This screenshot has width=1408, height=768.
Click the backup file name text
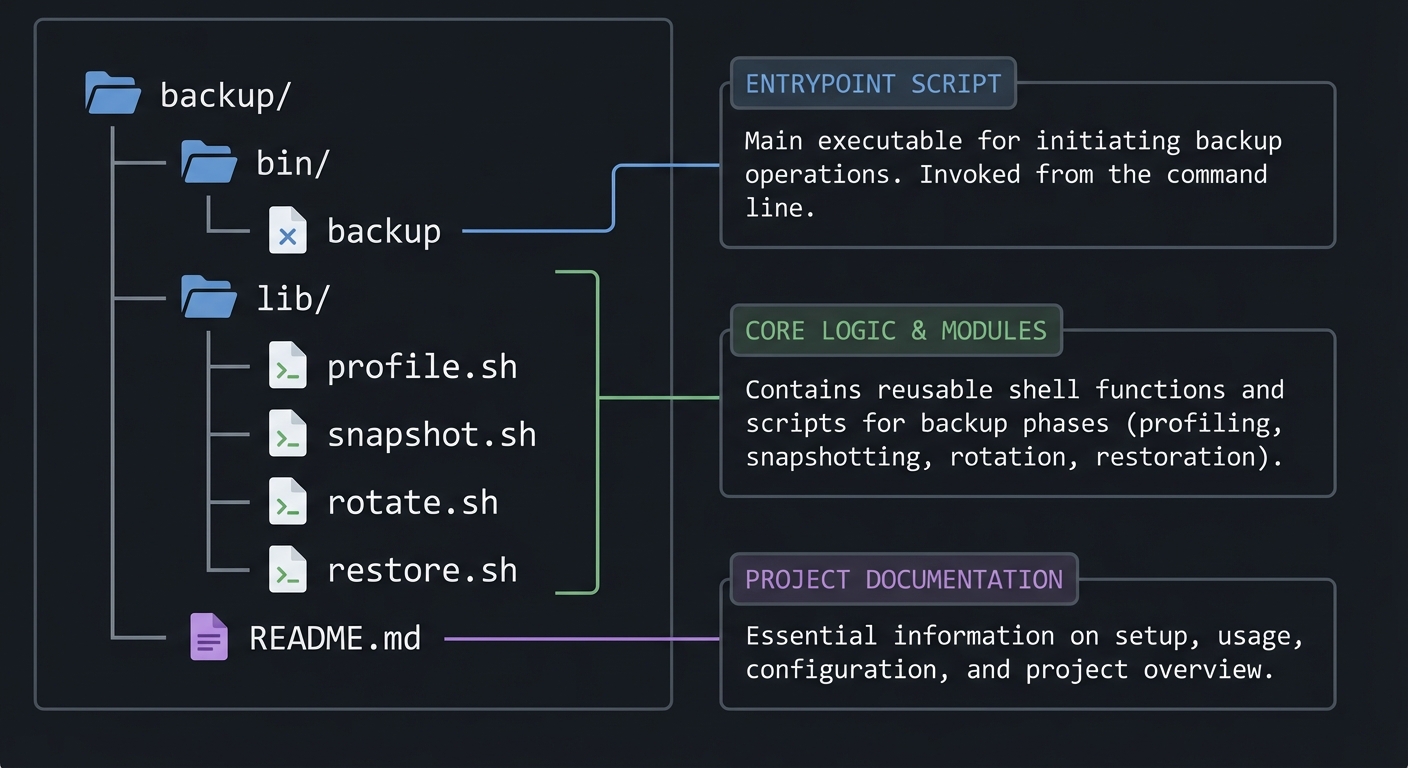coord(384,230)
